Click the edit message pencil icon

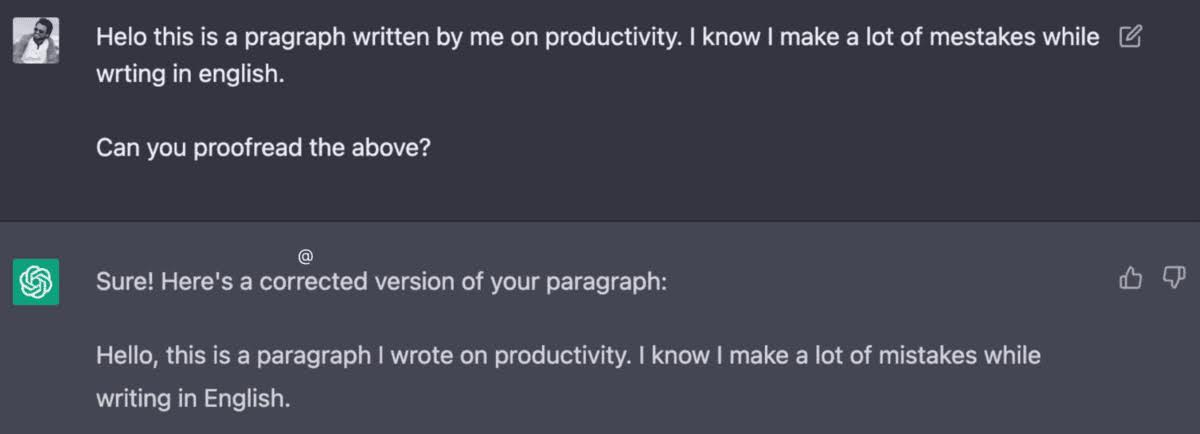tap(1130, 38)
